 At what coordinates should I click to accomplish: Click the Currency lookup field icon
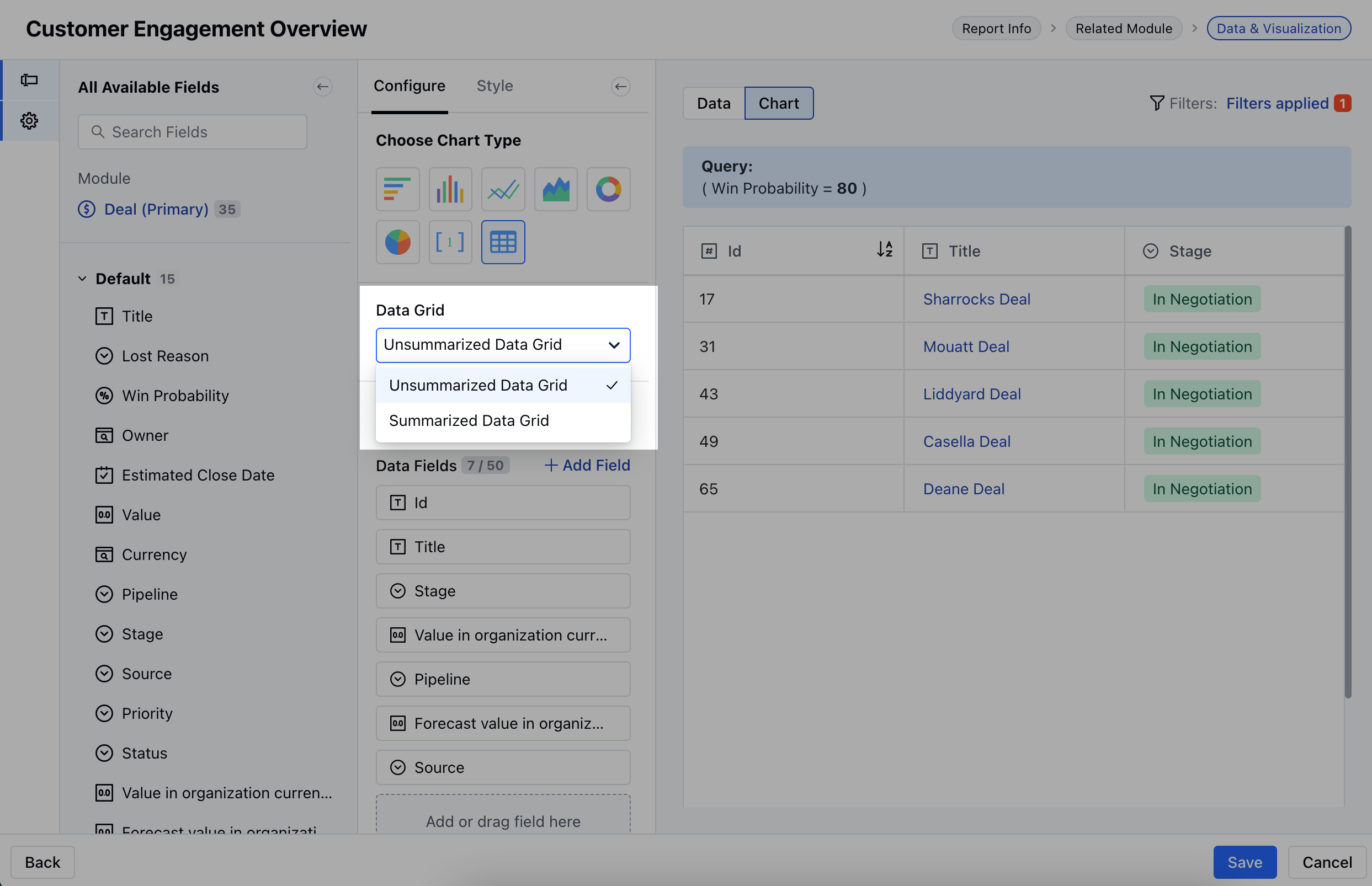[104, 554]
